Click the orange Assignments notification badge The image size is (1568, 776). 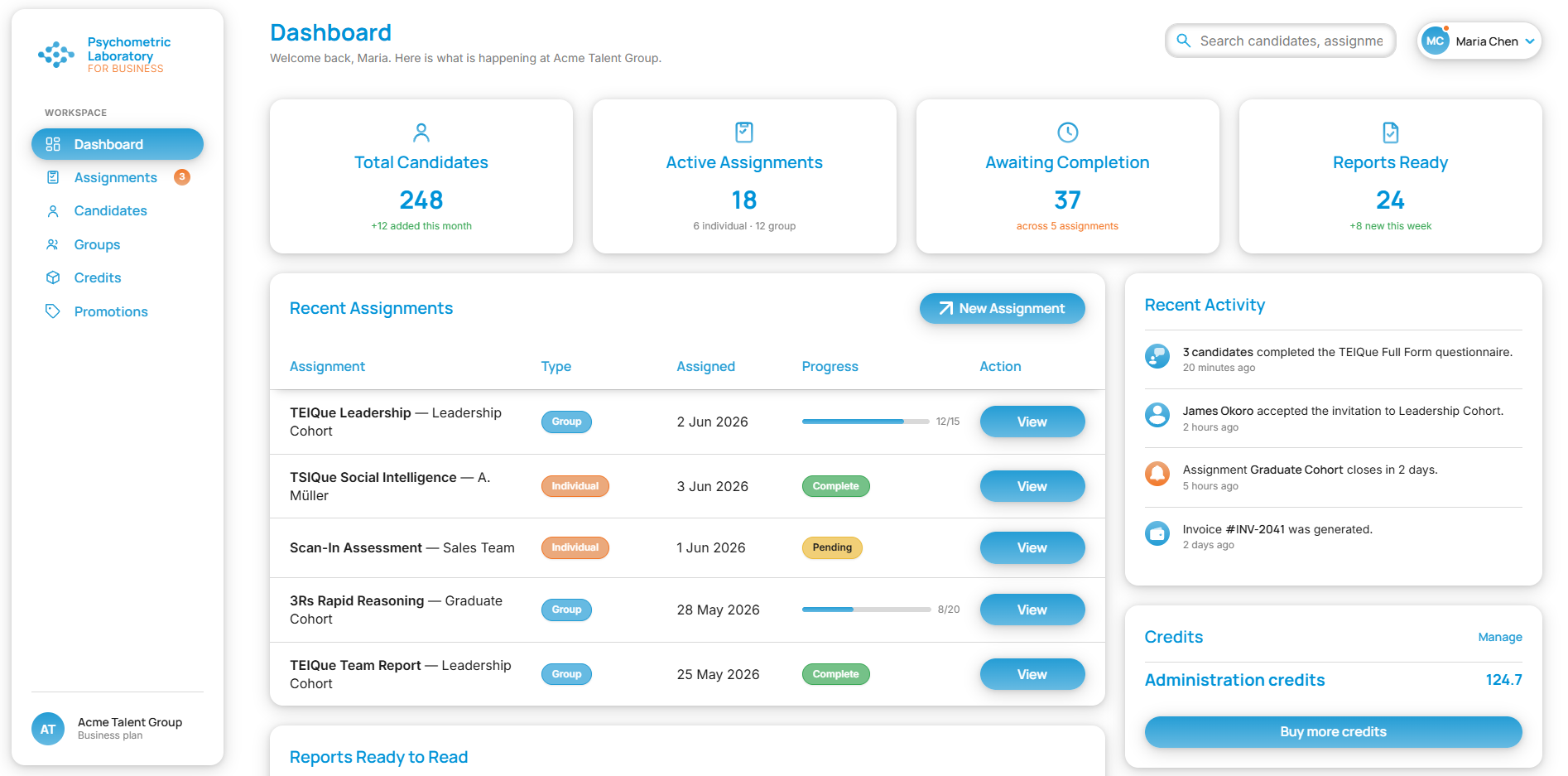coord(182,176)
